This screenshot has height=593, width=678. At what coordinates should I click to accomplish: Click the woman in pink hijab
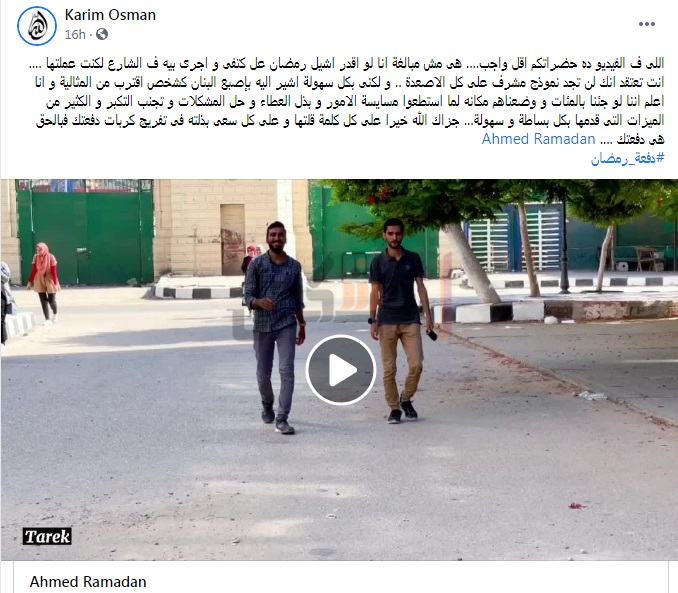coord(44,283)
